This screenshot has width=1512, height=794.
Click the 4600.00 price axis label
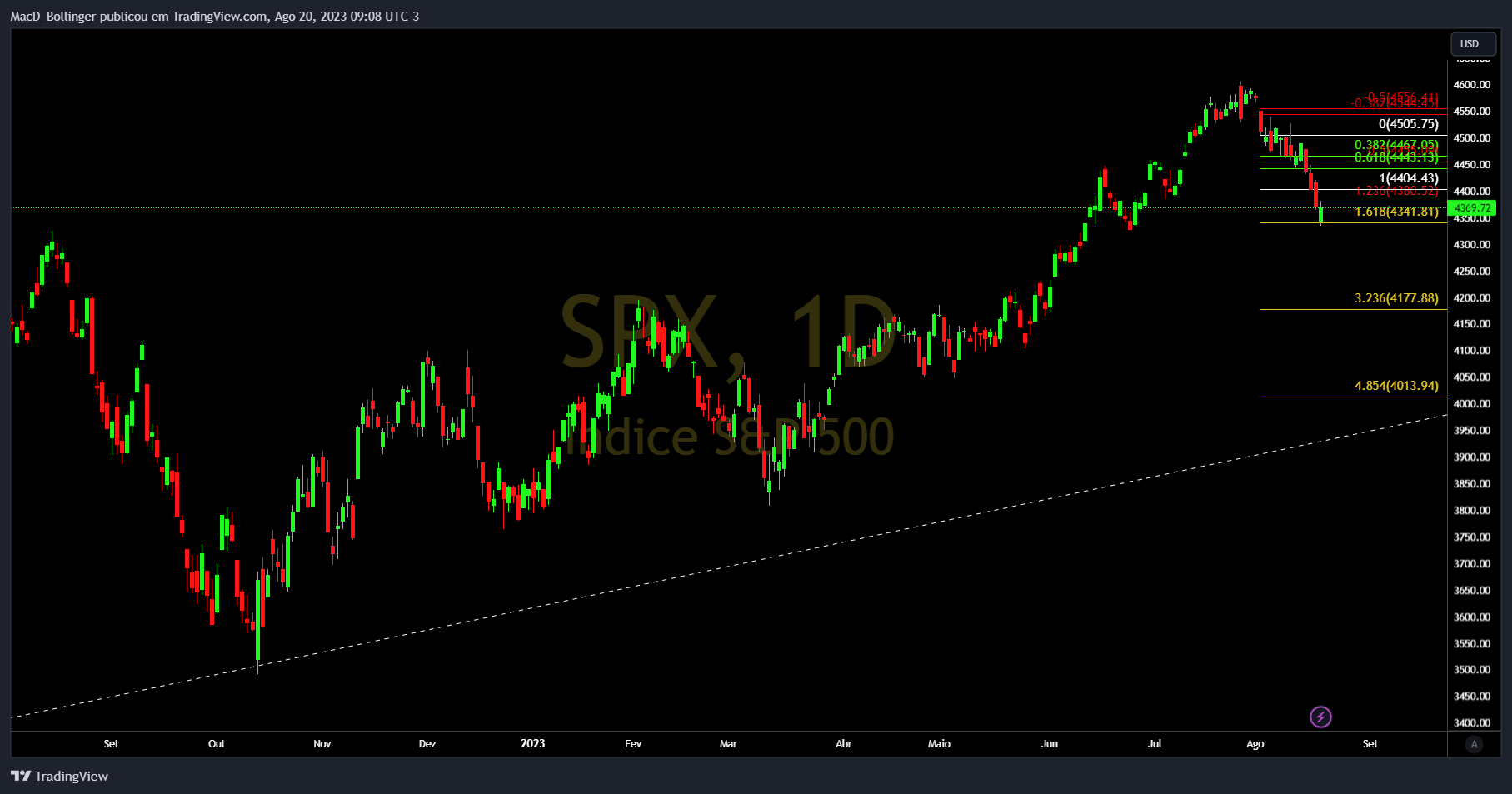(1472, 85)
